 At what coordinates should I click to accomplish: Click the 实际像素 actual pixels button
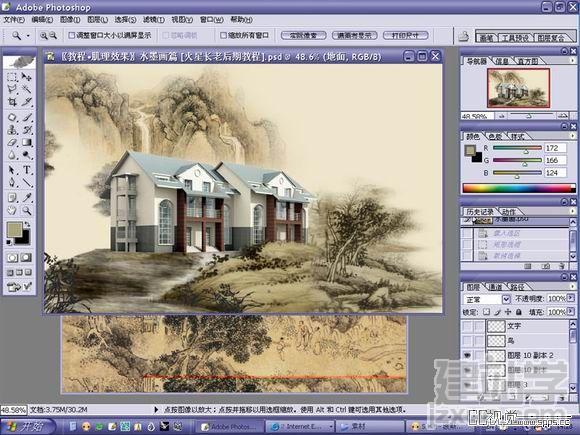pos(303,36)
